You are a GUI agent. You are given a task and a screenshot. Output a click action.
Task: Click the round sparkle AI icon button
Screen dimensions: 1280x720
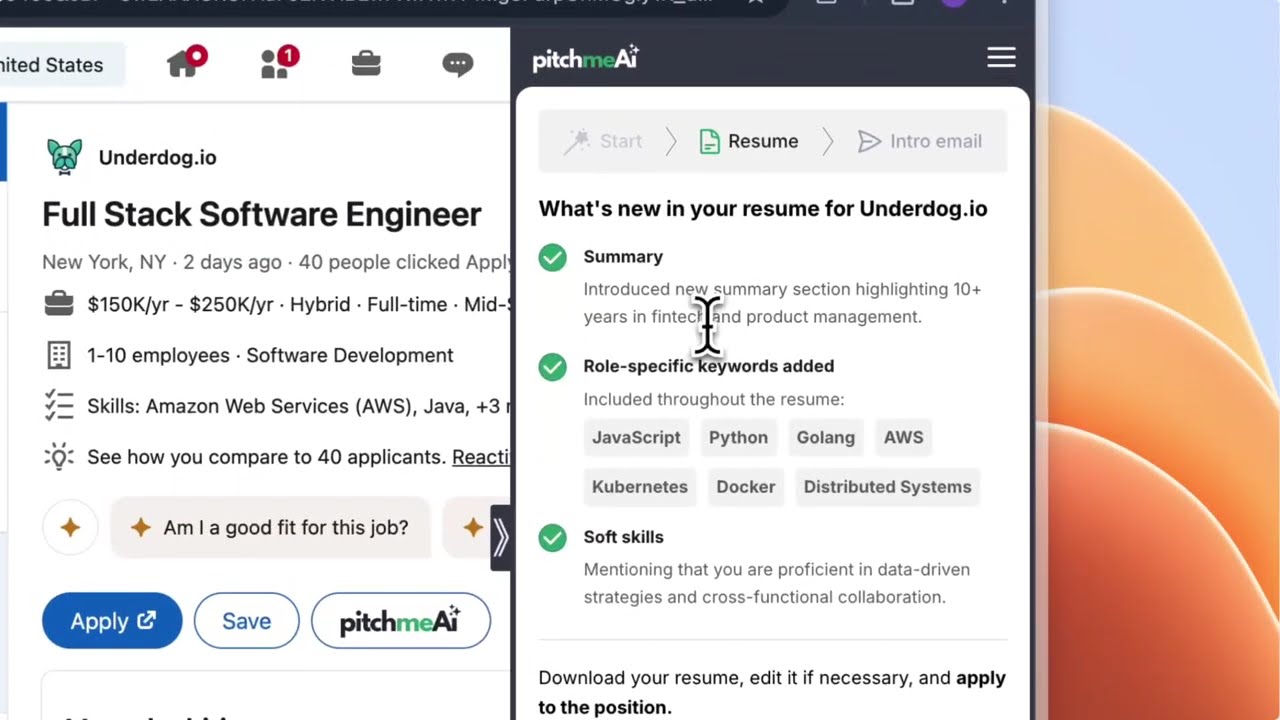70,528
